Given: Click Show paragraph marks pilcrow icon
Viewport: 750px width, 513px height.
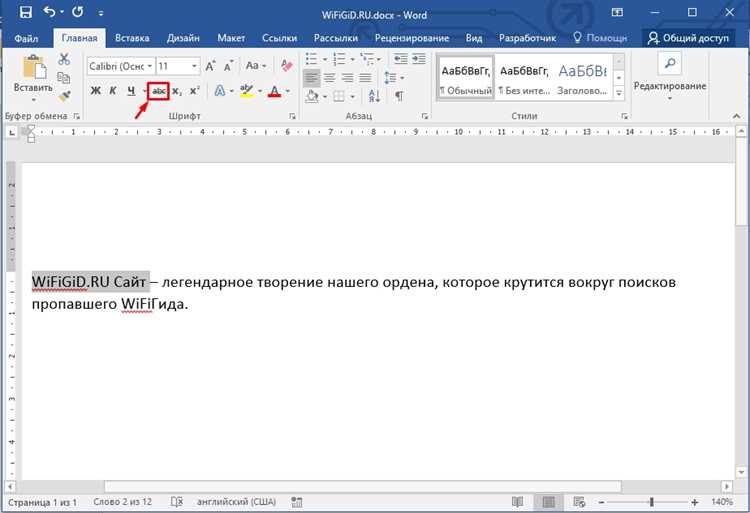Looking at the screenshot, I should pyautogui.click(x=398, y=97).
